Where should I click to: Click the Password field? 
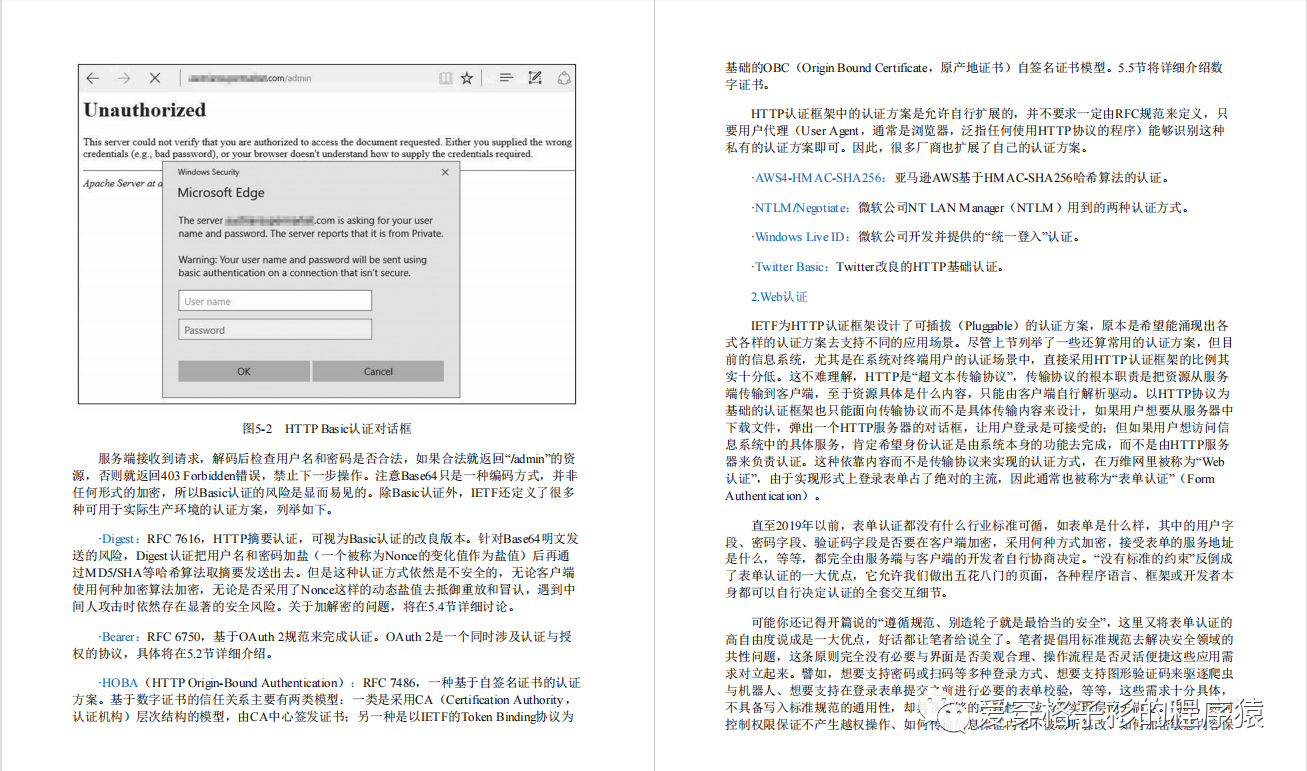coord(275,330)
